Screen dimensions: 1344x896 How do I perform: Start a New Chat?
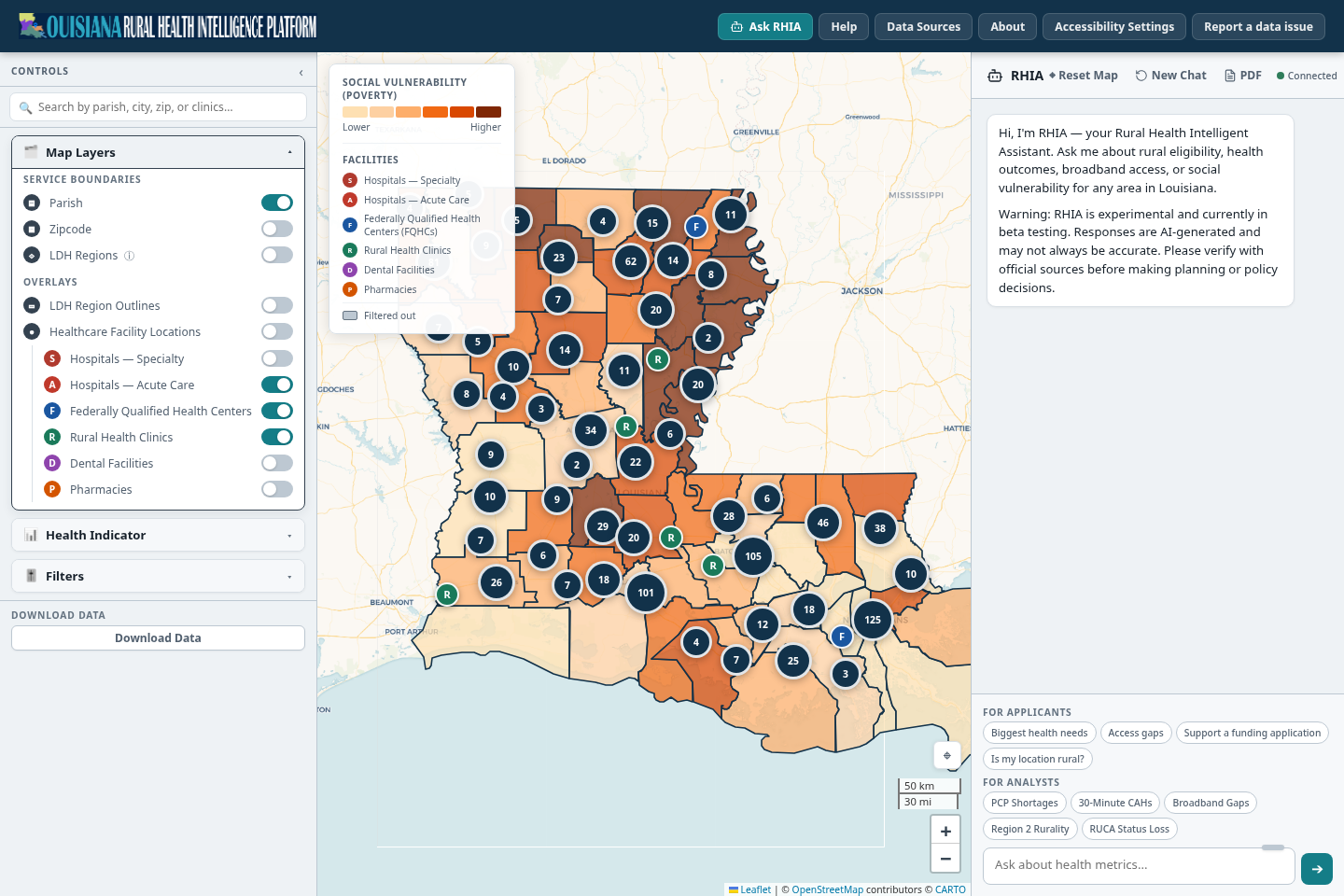(1170, 76)
